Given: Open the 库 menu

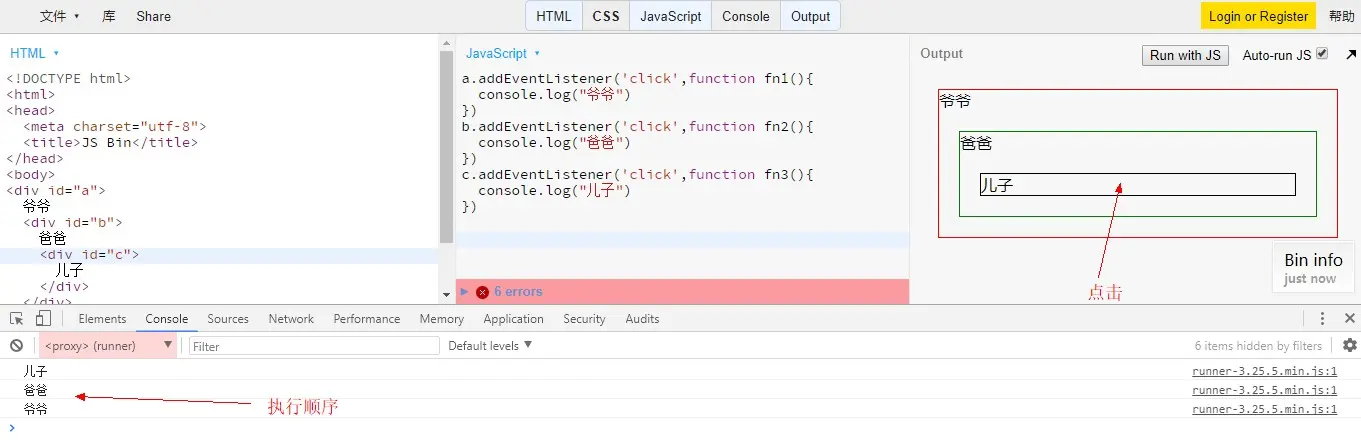Looking at the screenshot, I should coord(108,16).
